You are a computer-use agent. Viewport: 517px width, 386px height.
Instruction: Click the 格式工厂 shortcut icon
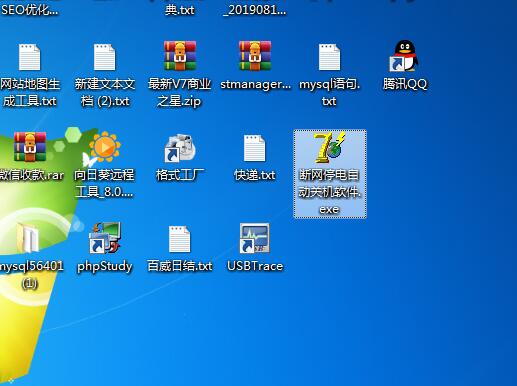coord(180,148)
